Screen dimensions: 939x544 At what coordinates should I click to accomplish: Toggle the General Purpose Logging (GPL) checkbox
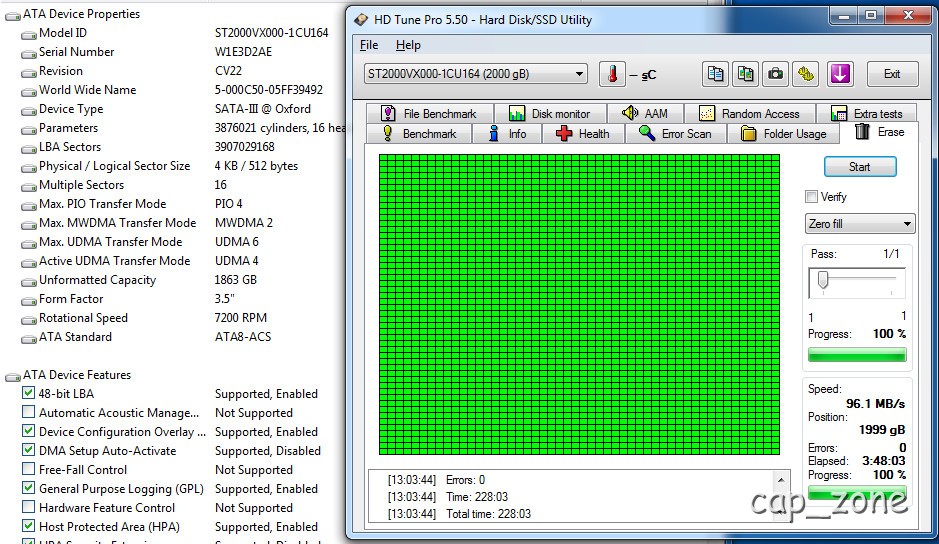point(28,488)
